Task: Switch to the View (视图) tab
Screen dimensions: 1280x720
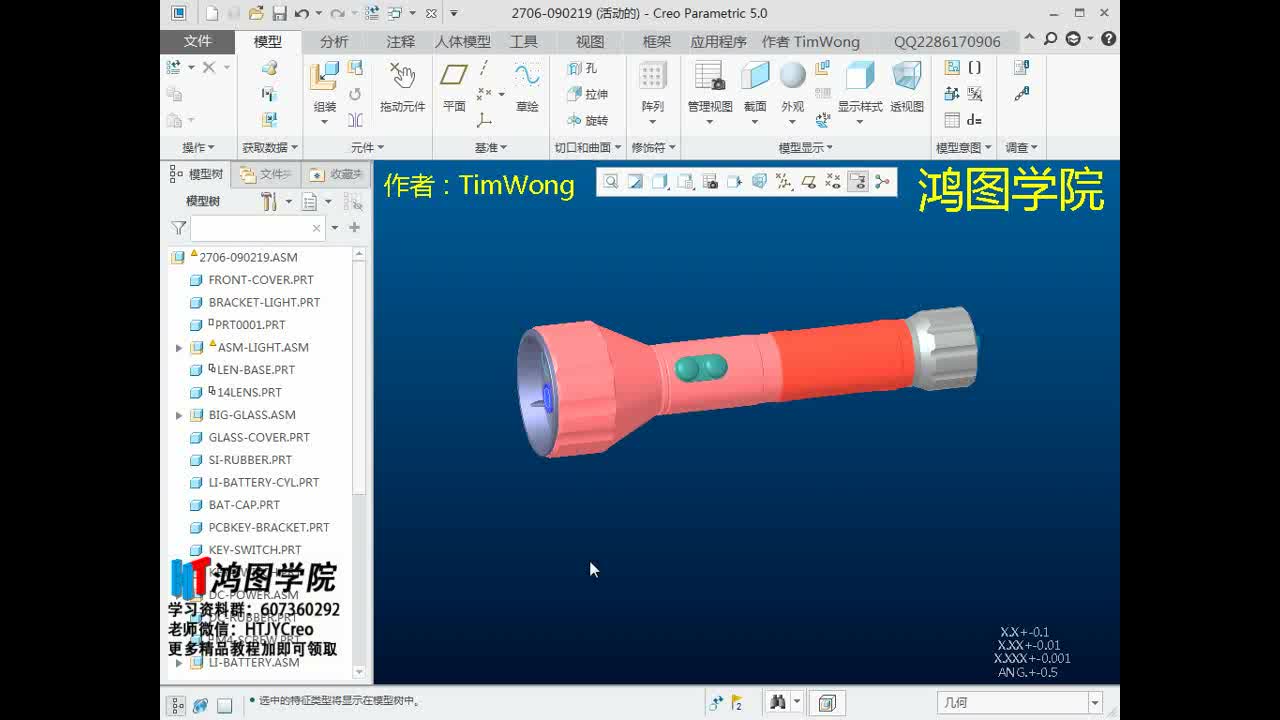Action: tap(590, 41)
